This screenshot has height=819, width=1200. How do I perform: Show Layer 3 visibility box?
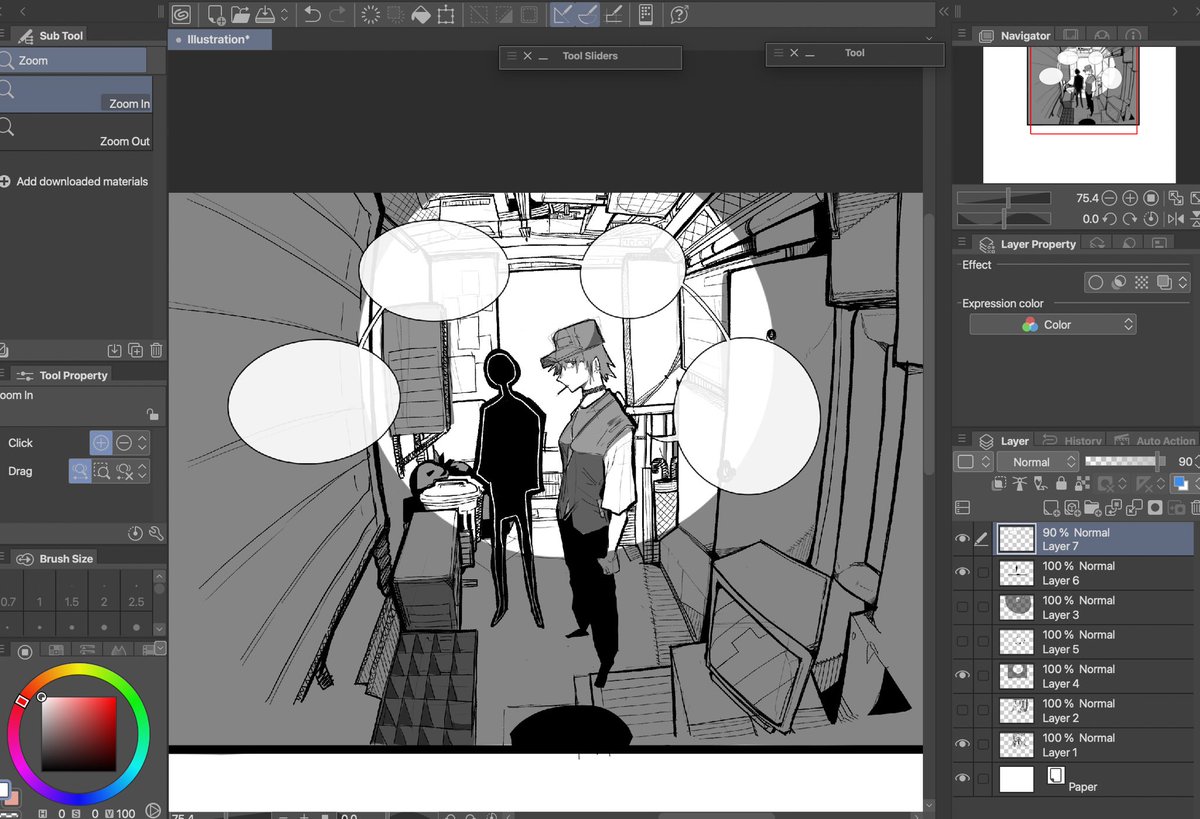coord(962,607)
